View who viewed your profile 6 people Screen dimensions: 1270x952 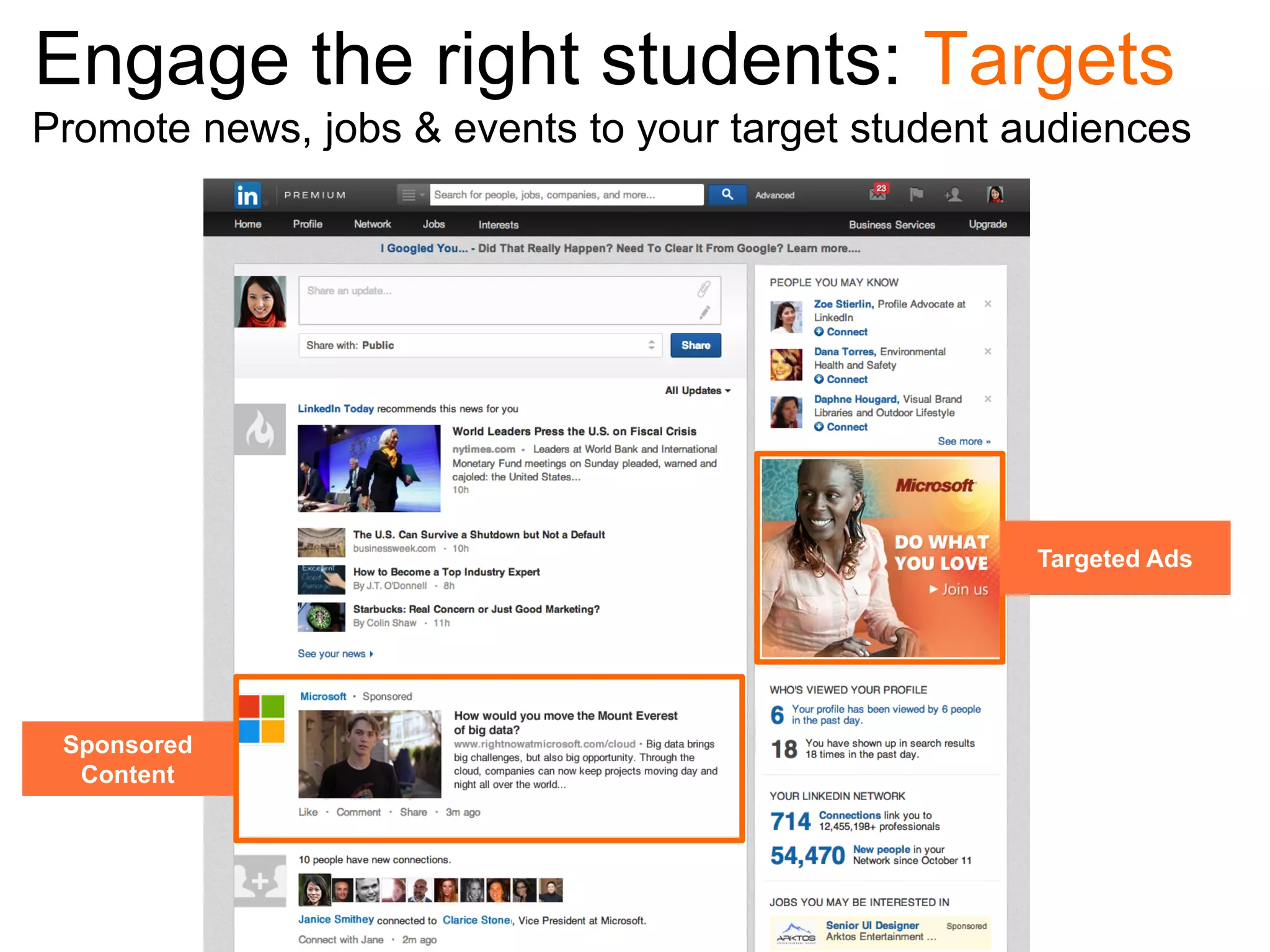click(886, 715)
